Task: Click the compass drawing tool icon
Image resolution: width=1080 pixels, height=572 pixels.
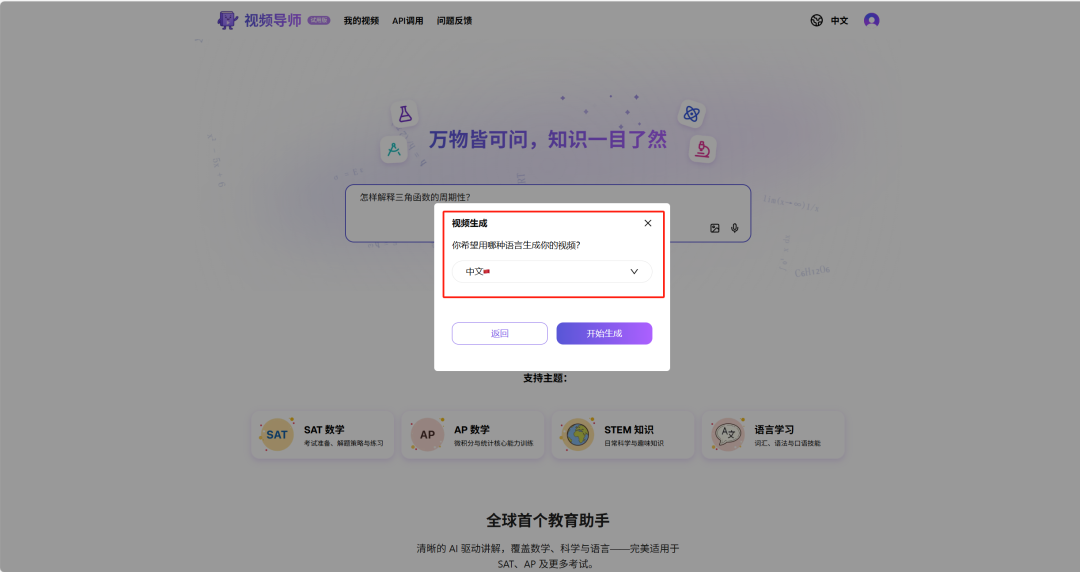Action: pos(394,149)
